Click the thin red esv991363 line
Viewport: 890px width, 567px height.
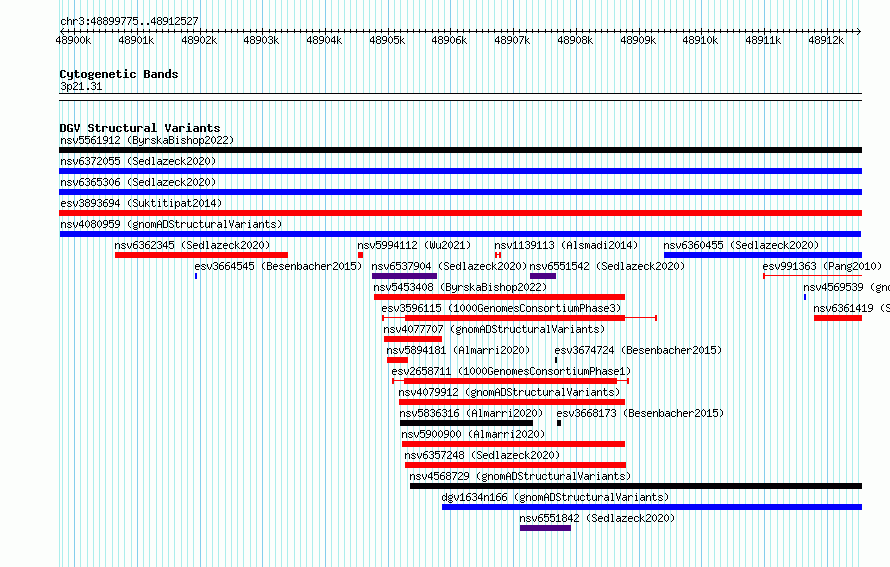[812, 276]
